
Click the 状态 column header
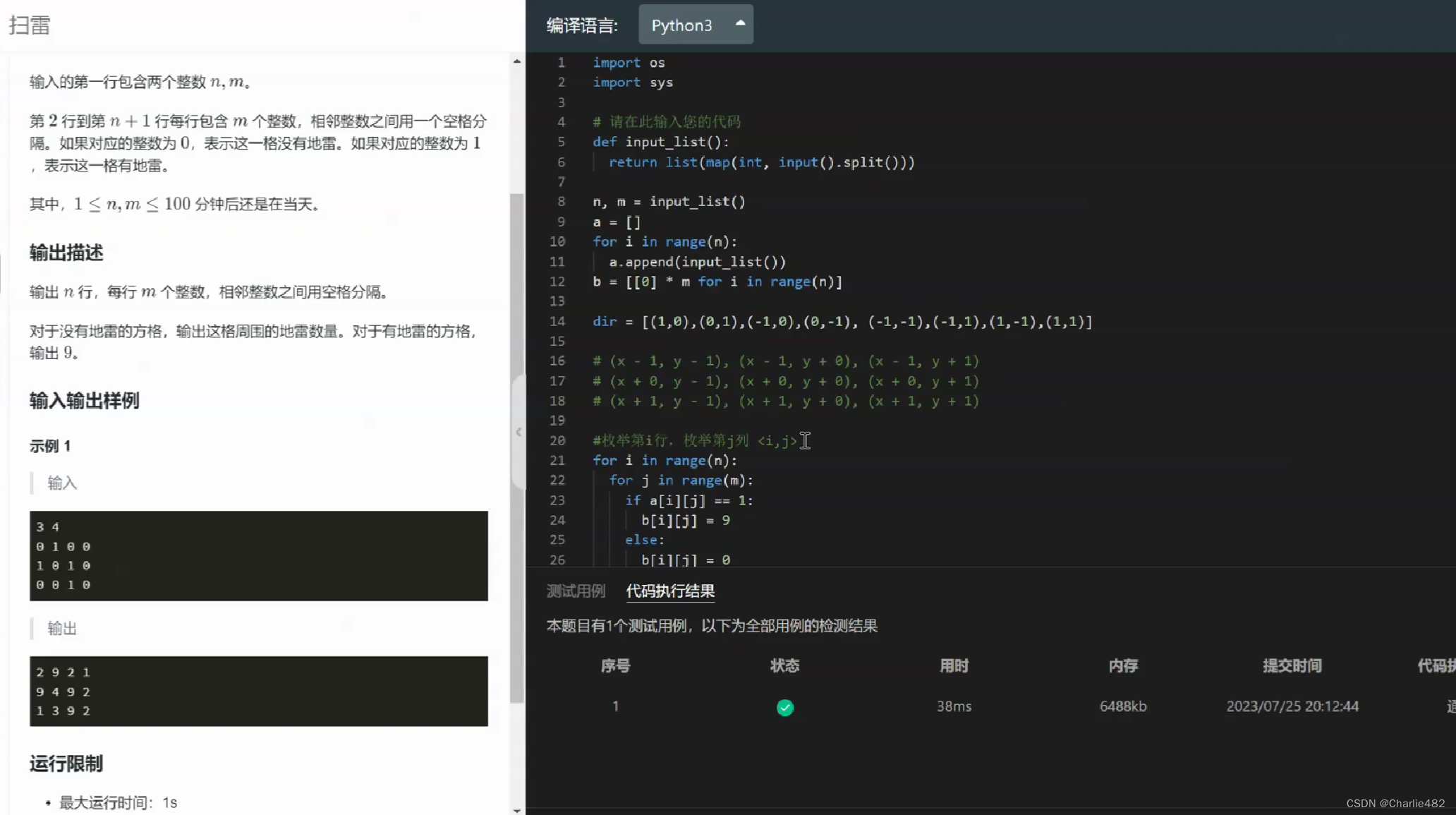tap(784, 665)
